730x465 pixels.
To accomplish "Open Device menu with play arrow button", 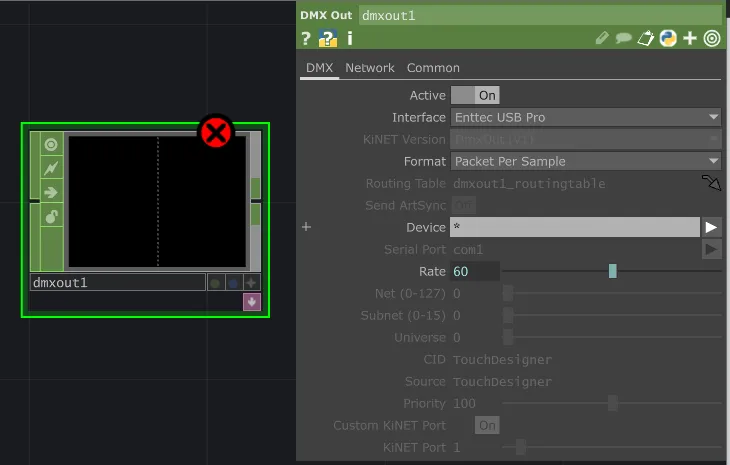I will click(x=711, y=227).
